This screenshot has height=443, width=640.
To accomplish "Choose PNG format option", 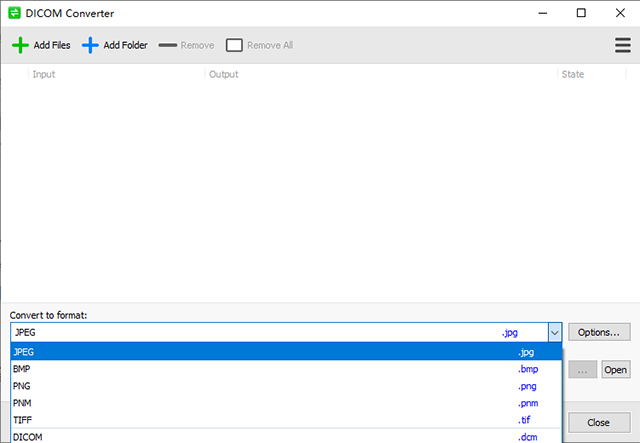I will tap(286, 386).
